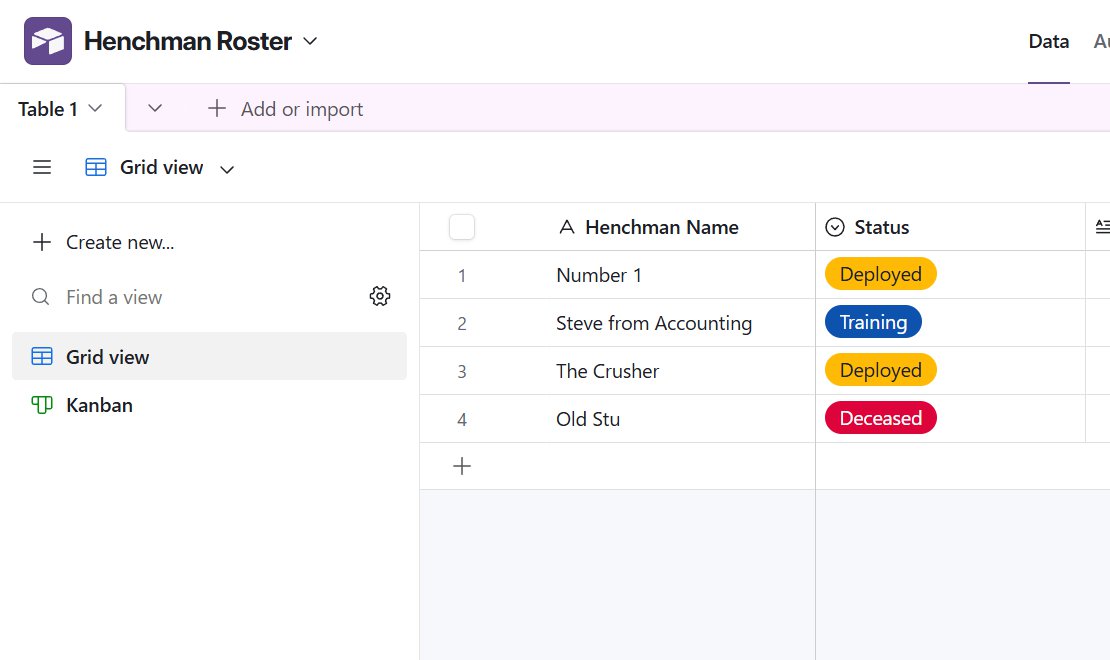Toggle the views sidebar hamburger icon
The width and height of the screenshot is (1110, 660).
click(x=42, y=168)
